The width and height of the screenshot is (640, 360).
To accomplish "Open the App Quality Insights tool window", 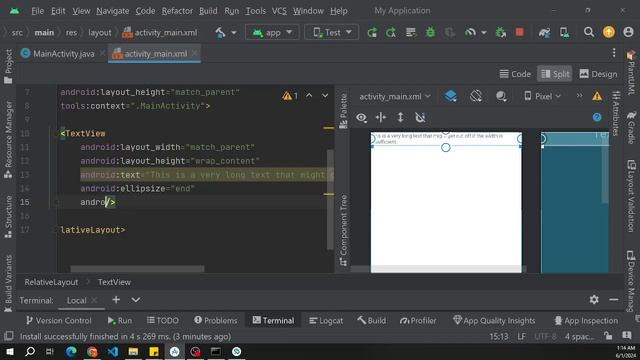I will tap(494, 320).
